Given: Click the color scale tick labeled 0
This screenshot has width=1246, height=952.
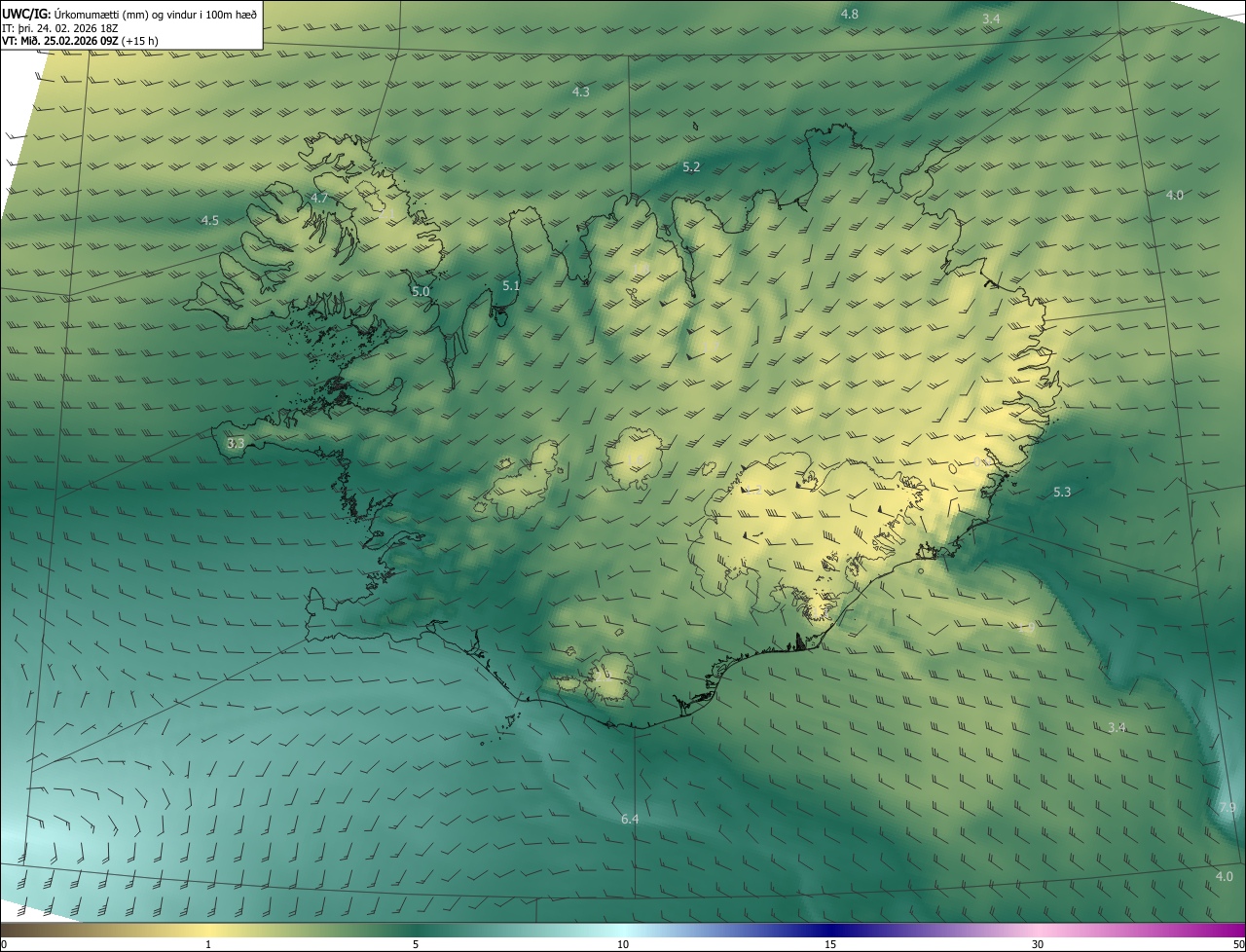Looking at the screenshot, I should point(3,944).
